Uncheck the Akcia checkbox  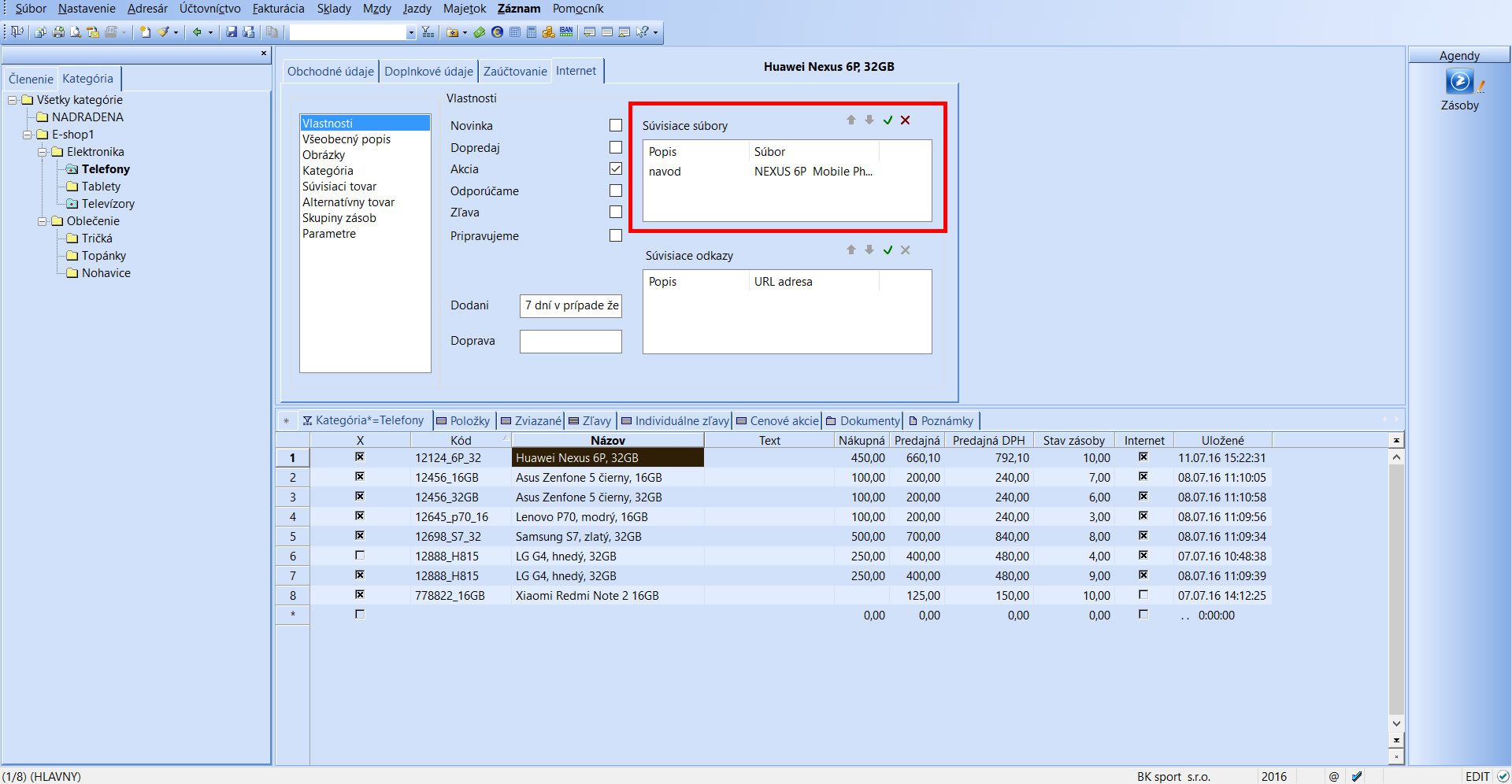pos(616,168)
